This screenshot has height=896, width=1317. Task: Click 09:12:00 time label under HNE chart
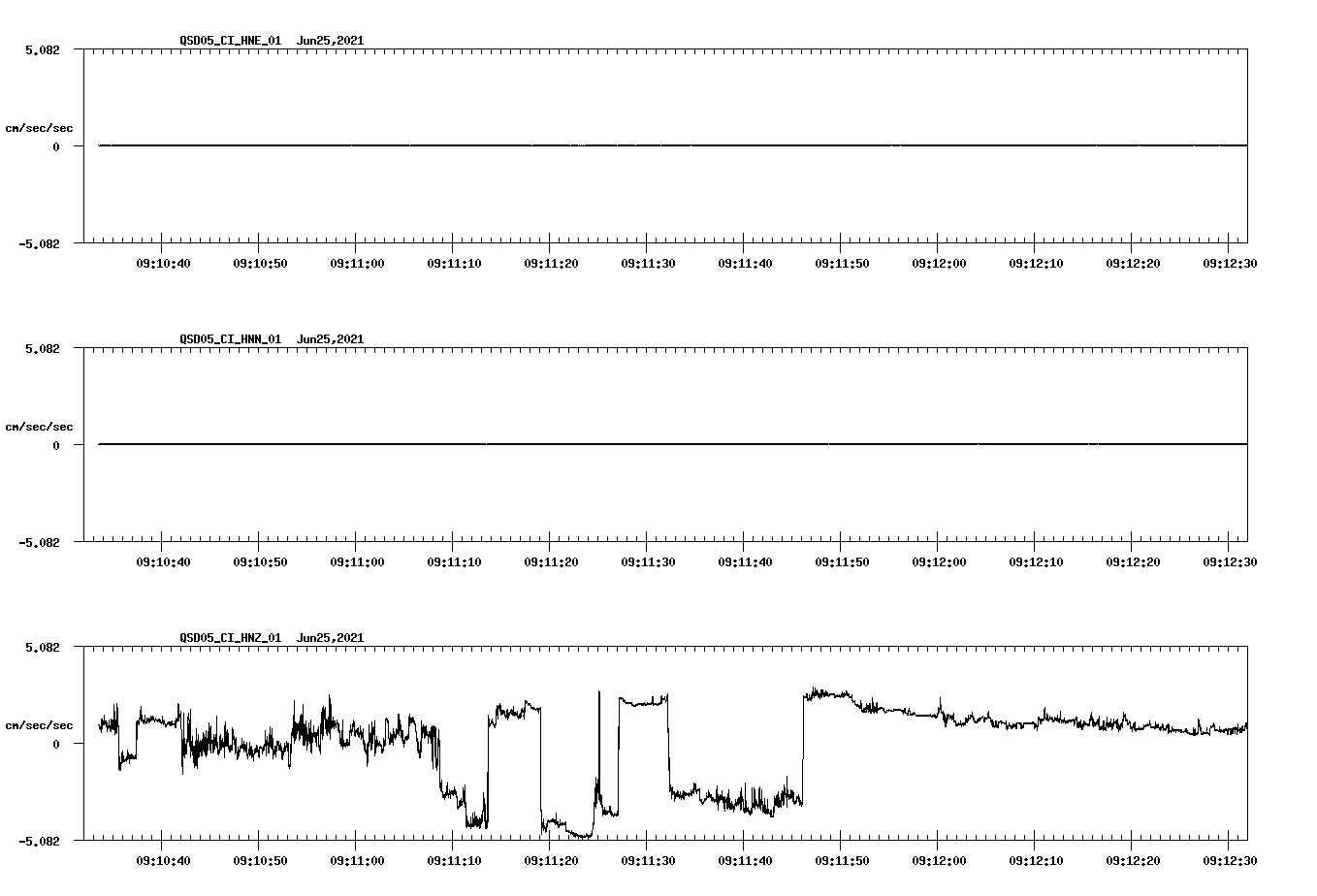click(x=938, y=264)
